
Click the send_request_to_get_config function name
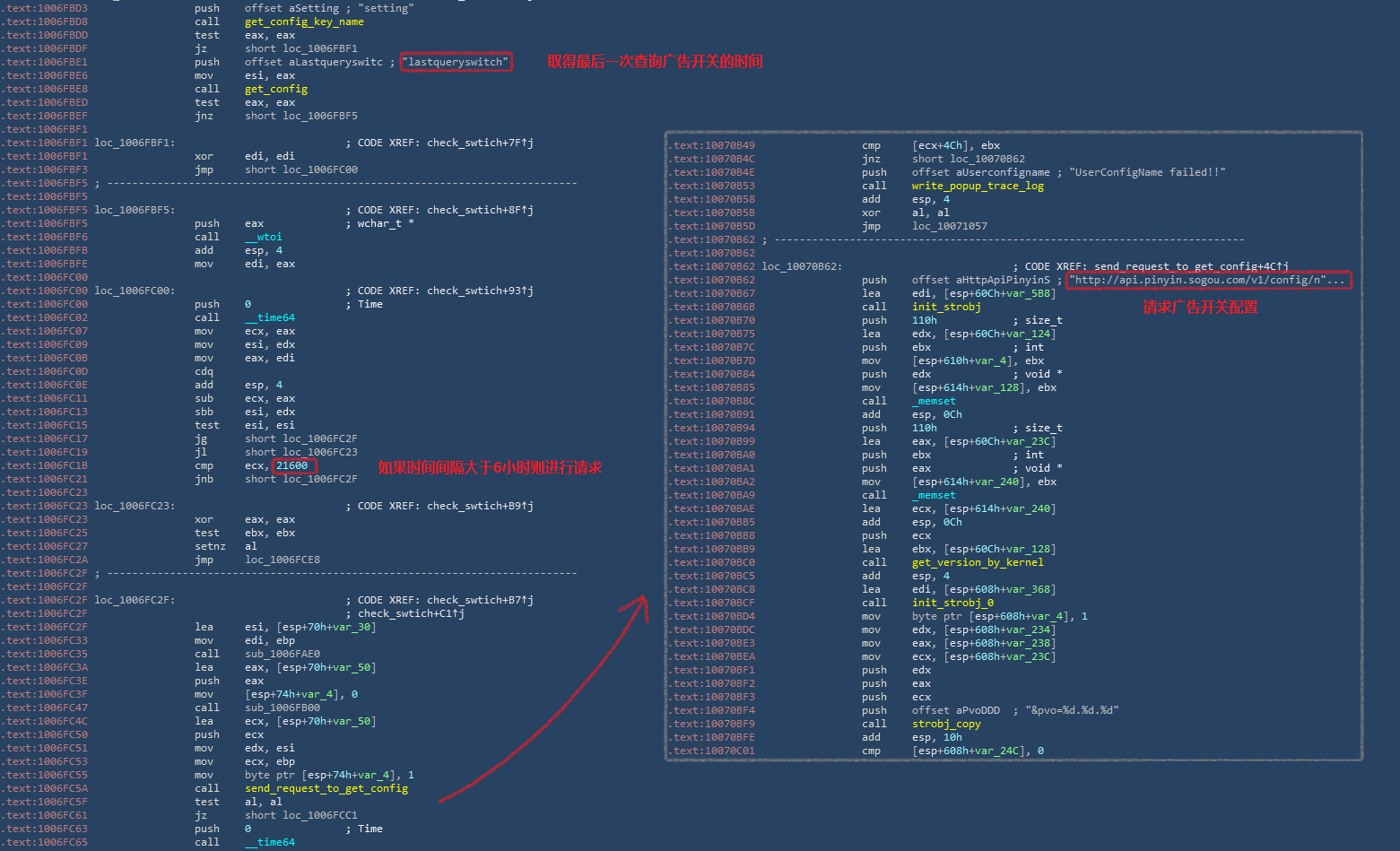tap(326, 788)
